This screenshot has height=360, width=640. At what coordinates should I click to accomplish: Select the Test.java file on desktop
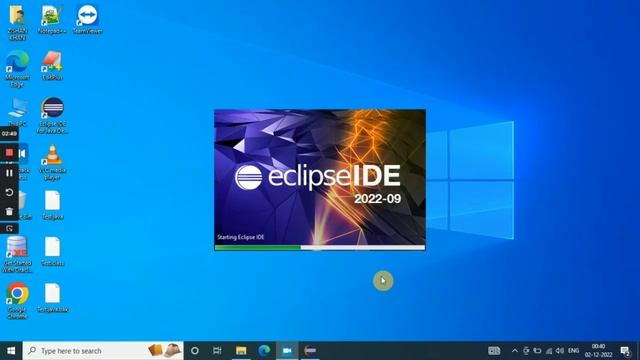[52, 205]
